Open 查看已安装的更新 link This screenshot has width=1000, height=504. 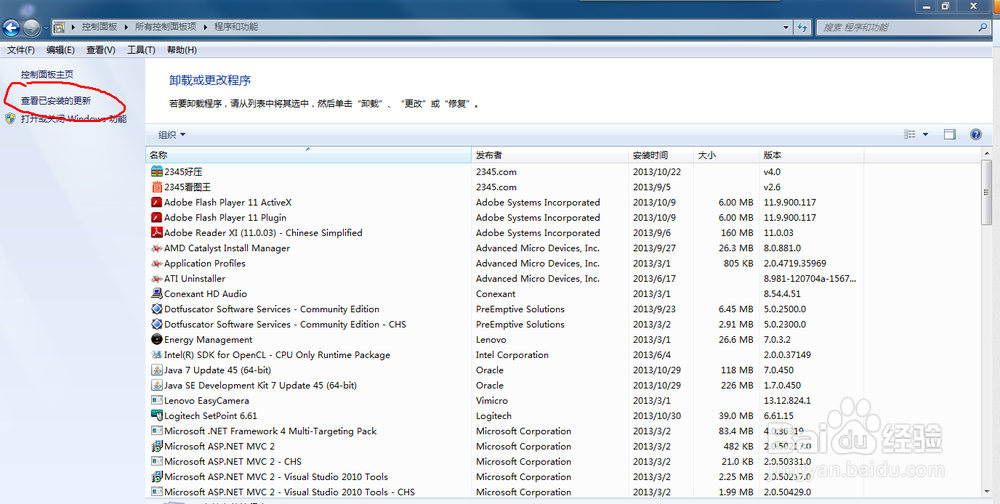pyautogui.click(x=55, y=101)
